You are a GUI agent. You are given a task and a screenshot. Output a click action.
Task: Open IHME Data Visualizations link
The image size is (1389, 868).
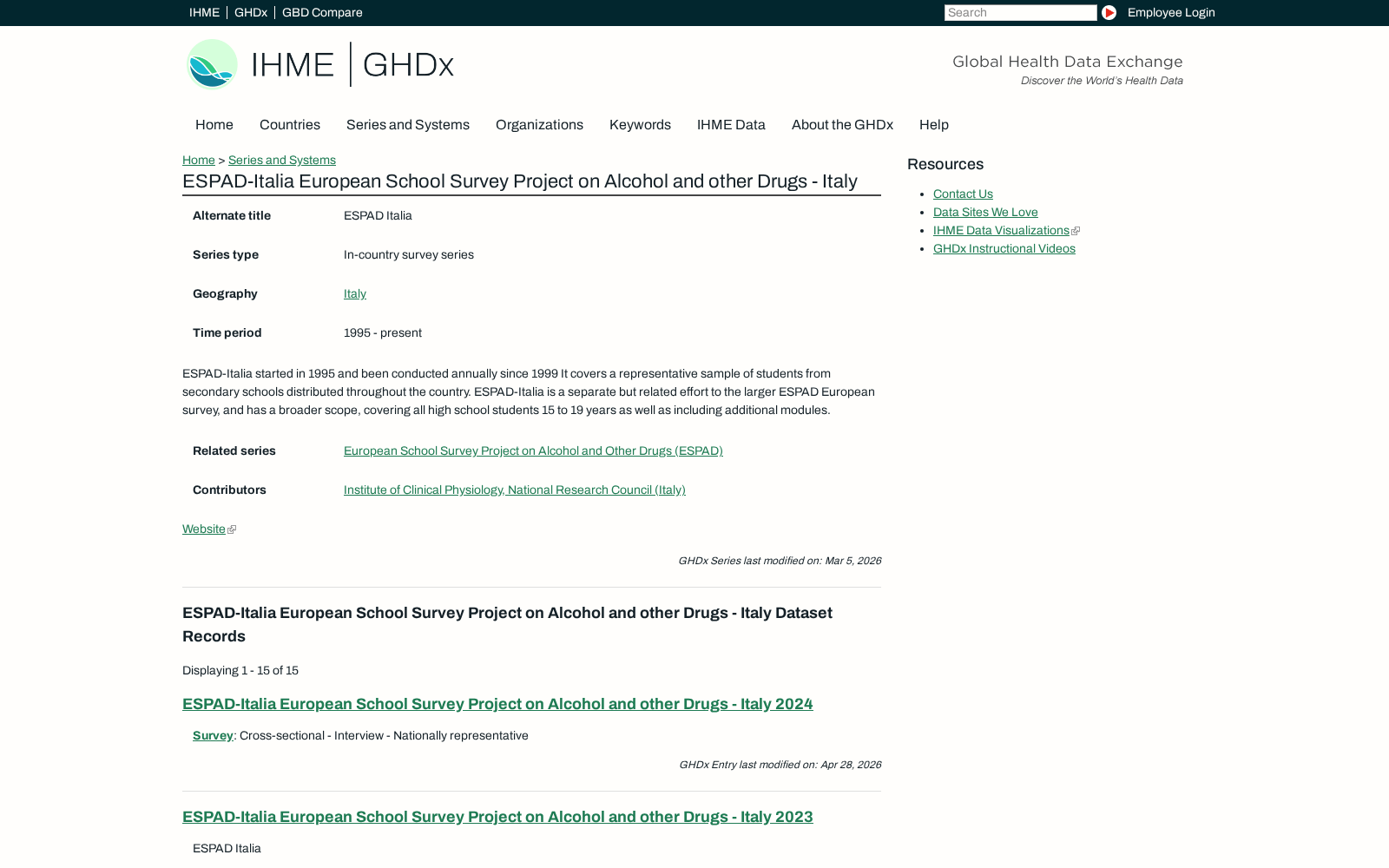pyautogui.click(x=1001, y=230)
